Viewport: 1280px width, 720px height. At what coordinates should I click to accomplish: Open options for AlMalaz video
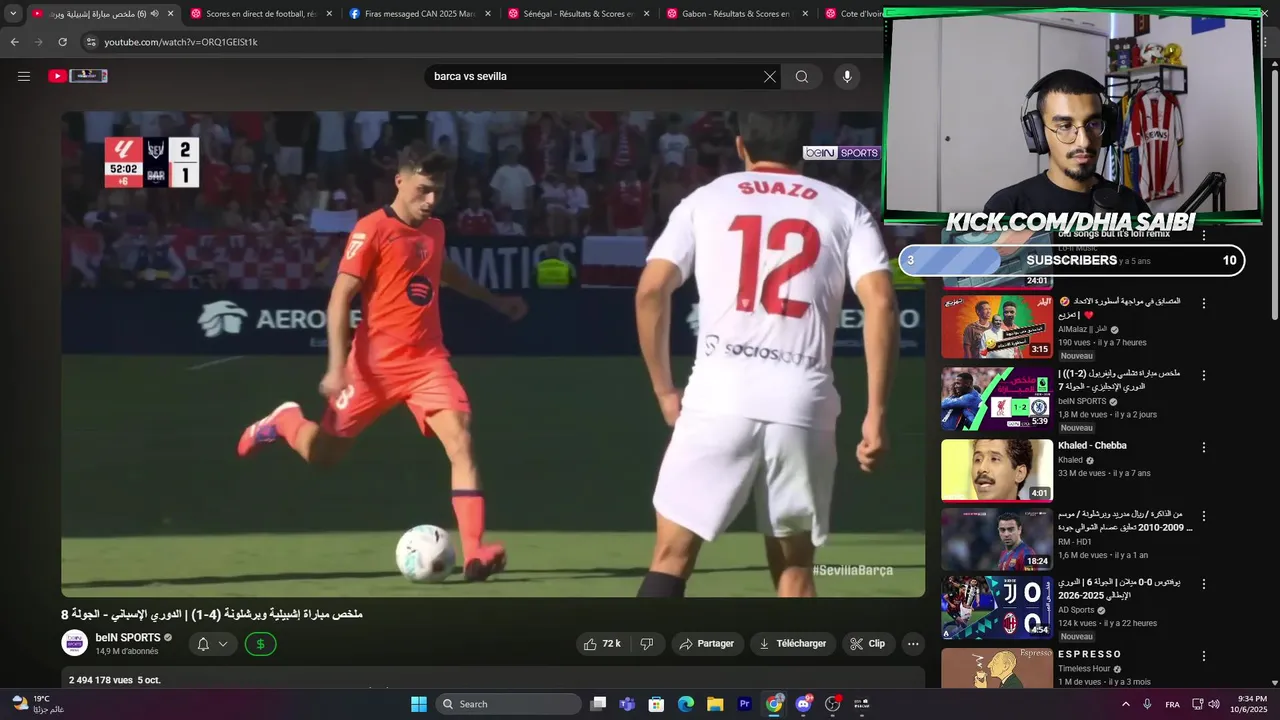pos(1204,303)
